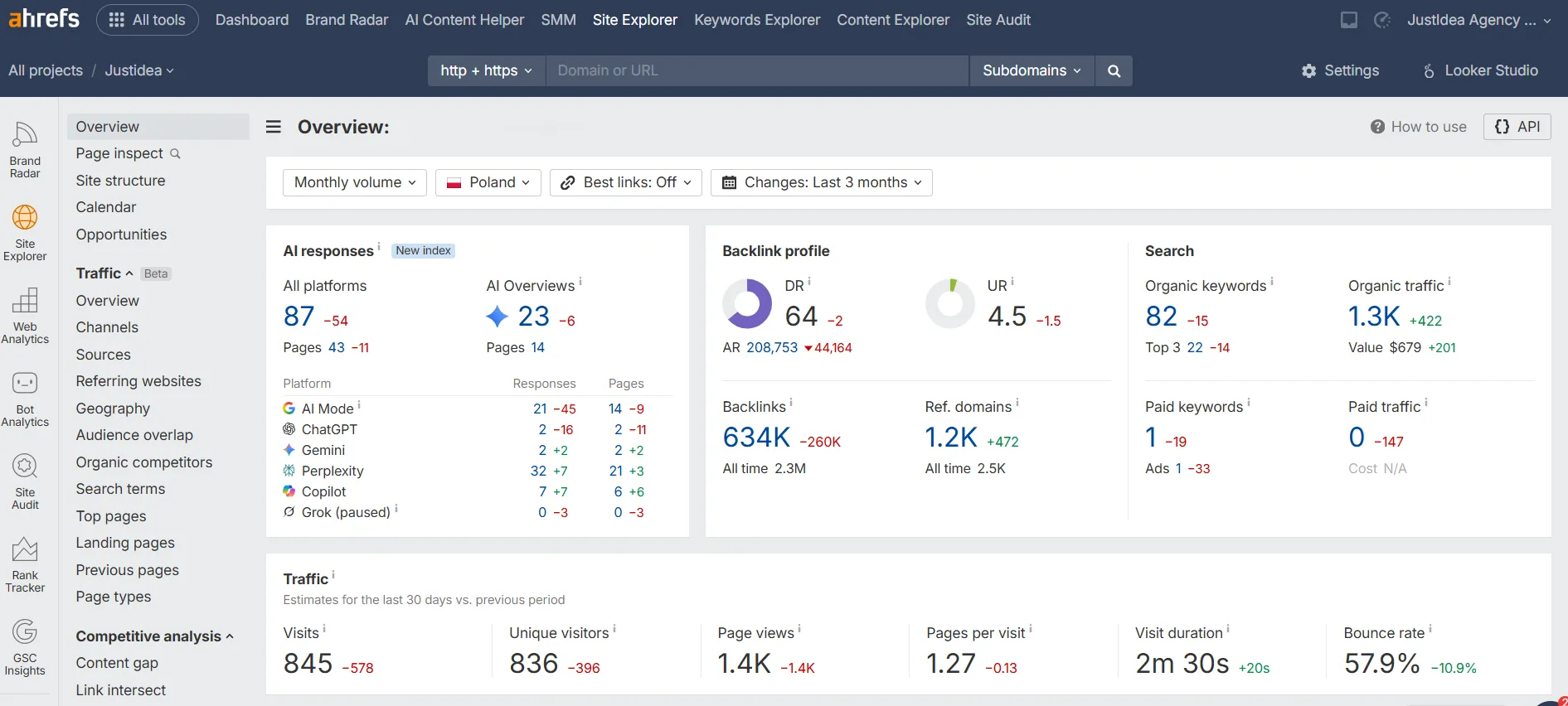Open the Poland country dropdown
Screen dimensions: 1568x706
point(488,182)
